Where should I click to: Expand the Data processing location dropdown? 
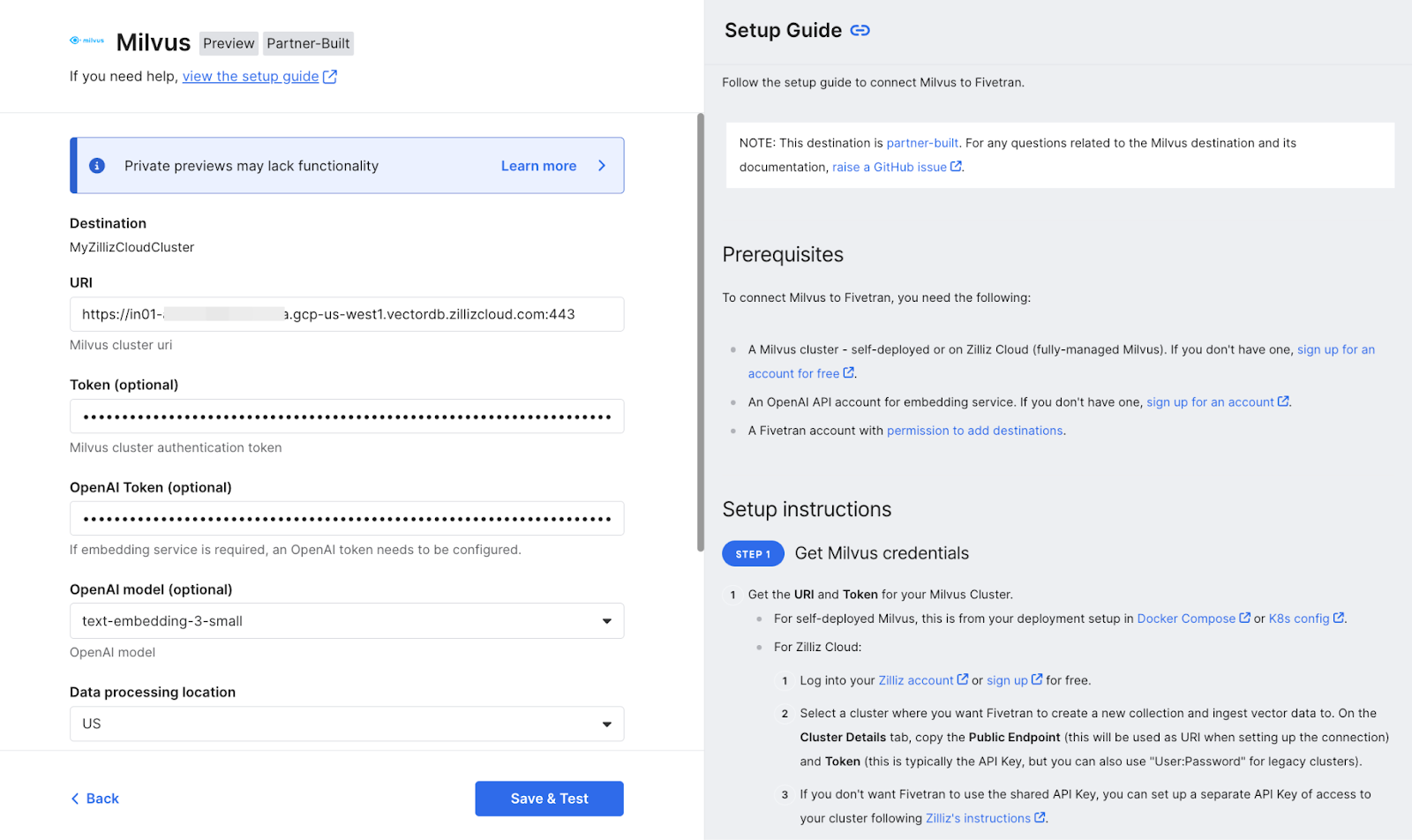(x=347, y=724)
